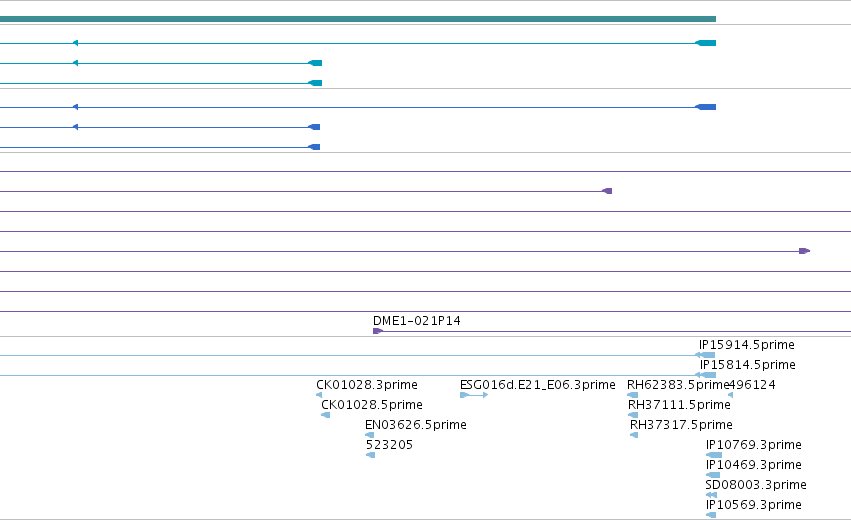Image resolution: width=851 pixels, height=520 pixels.
Task: Click the SD08003.3prime label
Action: tap(756, 485)
